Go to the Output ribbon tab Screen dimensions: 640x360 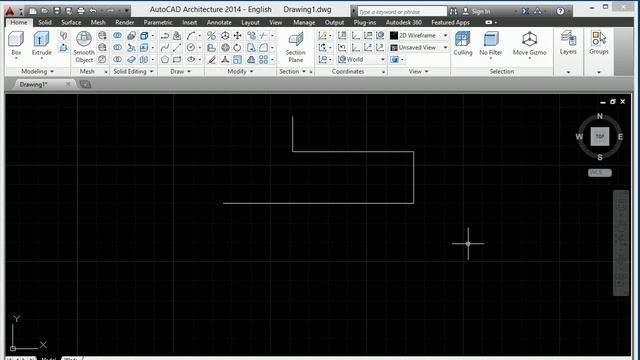[334, 22]
